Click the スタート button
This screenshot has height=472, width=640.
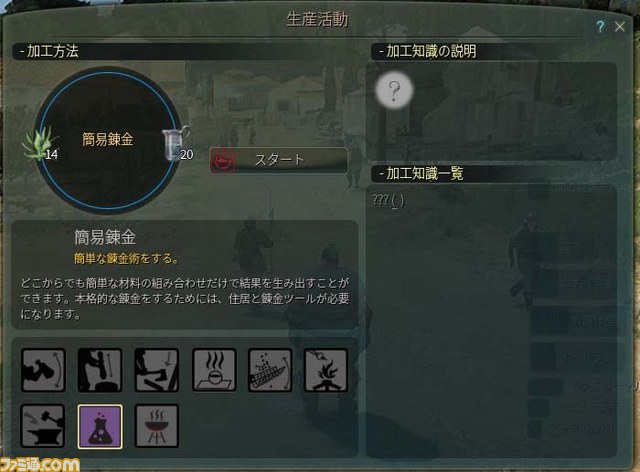[x=278, y=160]
